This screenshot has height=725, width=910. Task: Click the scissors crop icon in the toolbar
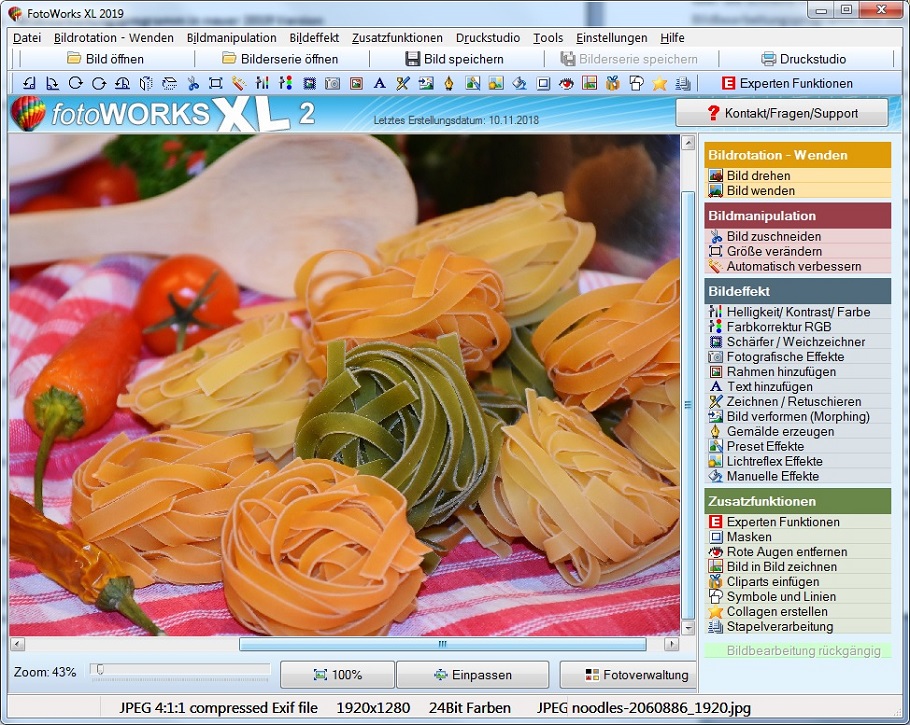[192, 84]
